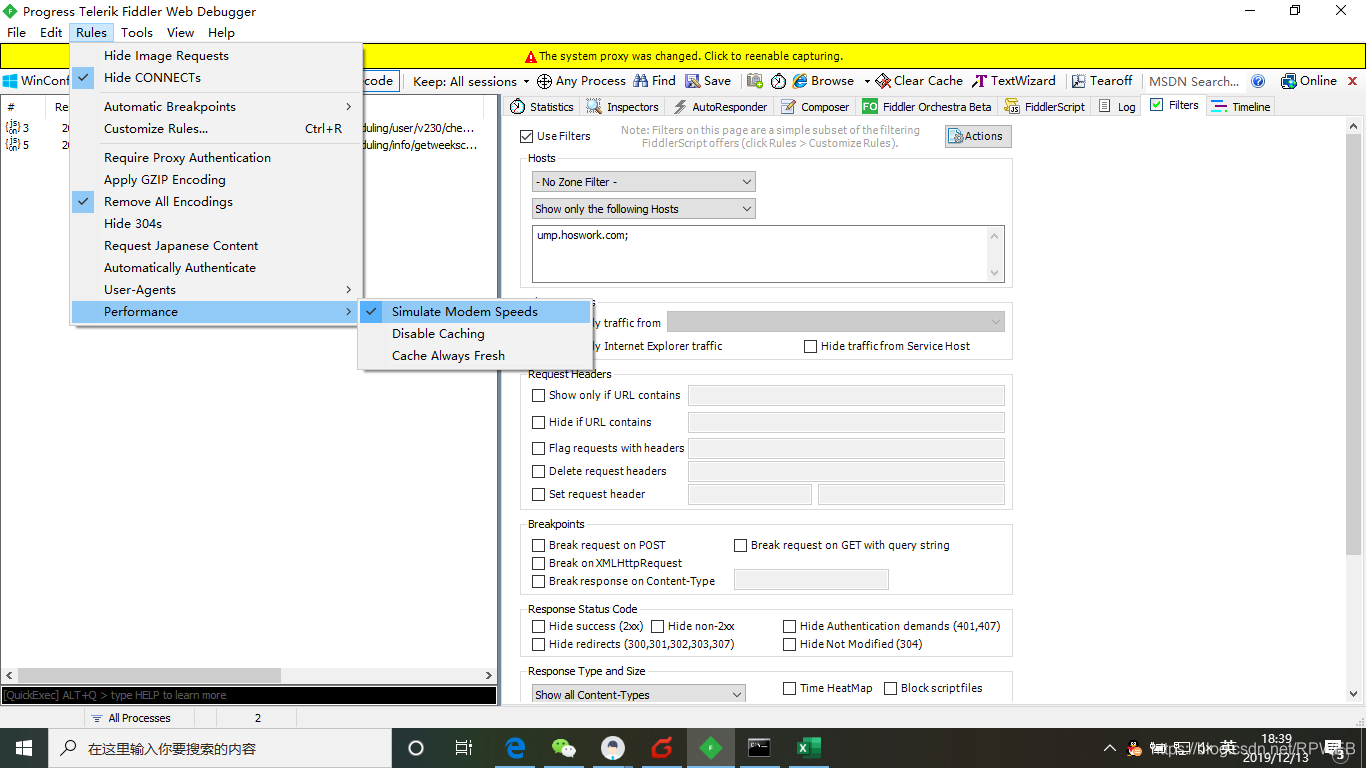Viewport: 1366px width, 768px height.
Task: Click the blue help question mark icon
Action: coord(1258,81)
